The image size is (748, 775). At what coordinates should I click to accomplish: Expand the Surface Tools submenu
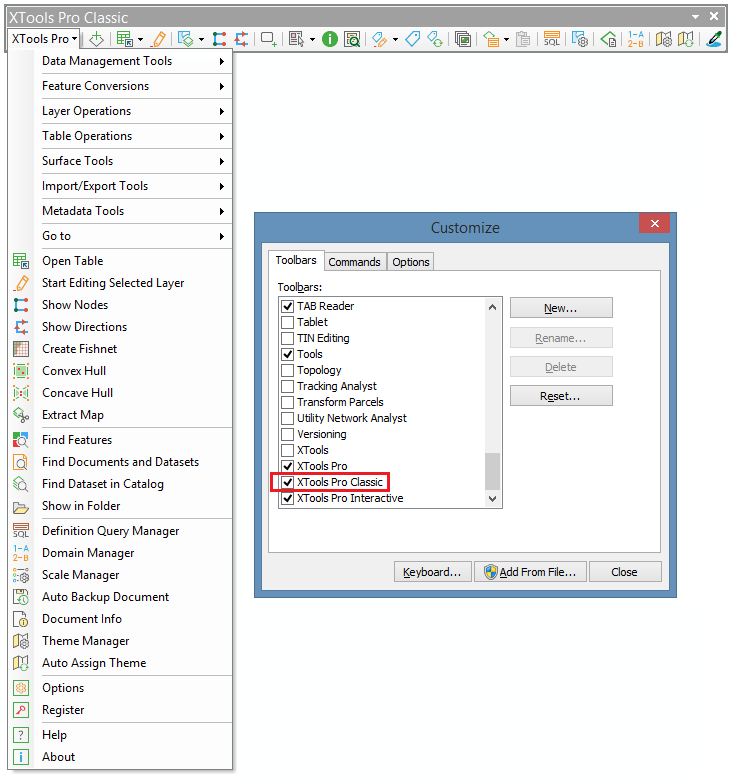tap(133, 161)
